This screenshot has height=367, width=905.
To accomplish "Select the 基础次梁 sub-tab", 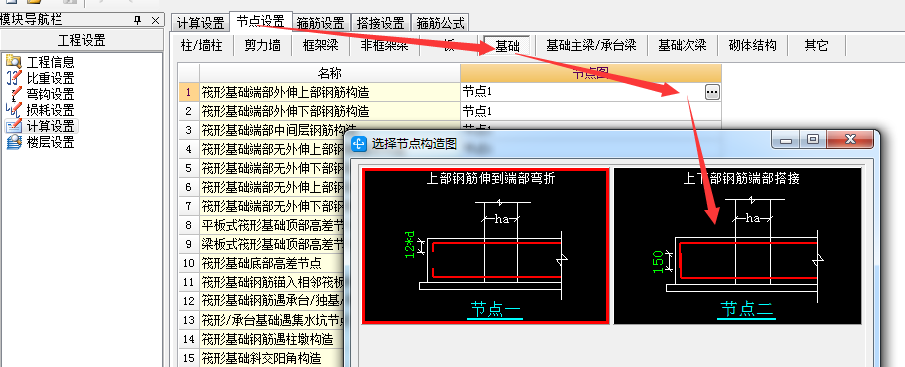I will [682, 46].
